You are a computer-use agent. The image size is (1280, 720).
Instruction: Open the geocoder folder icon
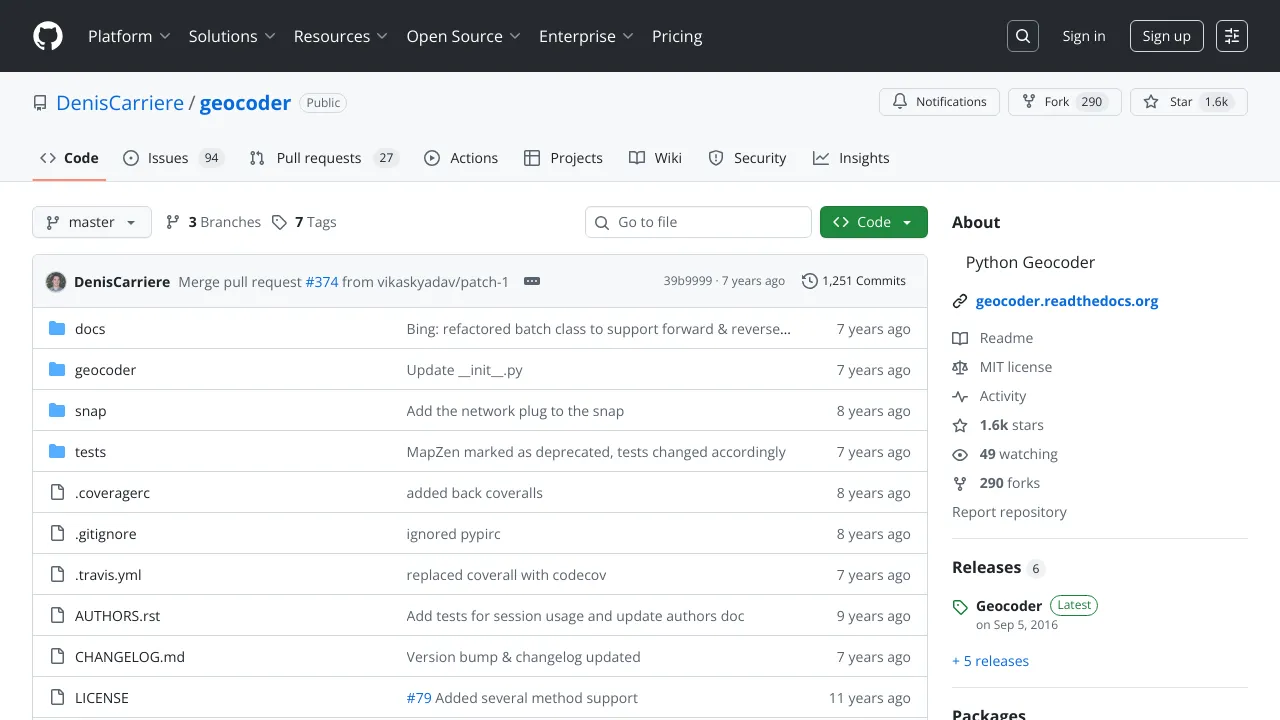(57, 370)
